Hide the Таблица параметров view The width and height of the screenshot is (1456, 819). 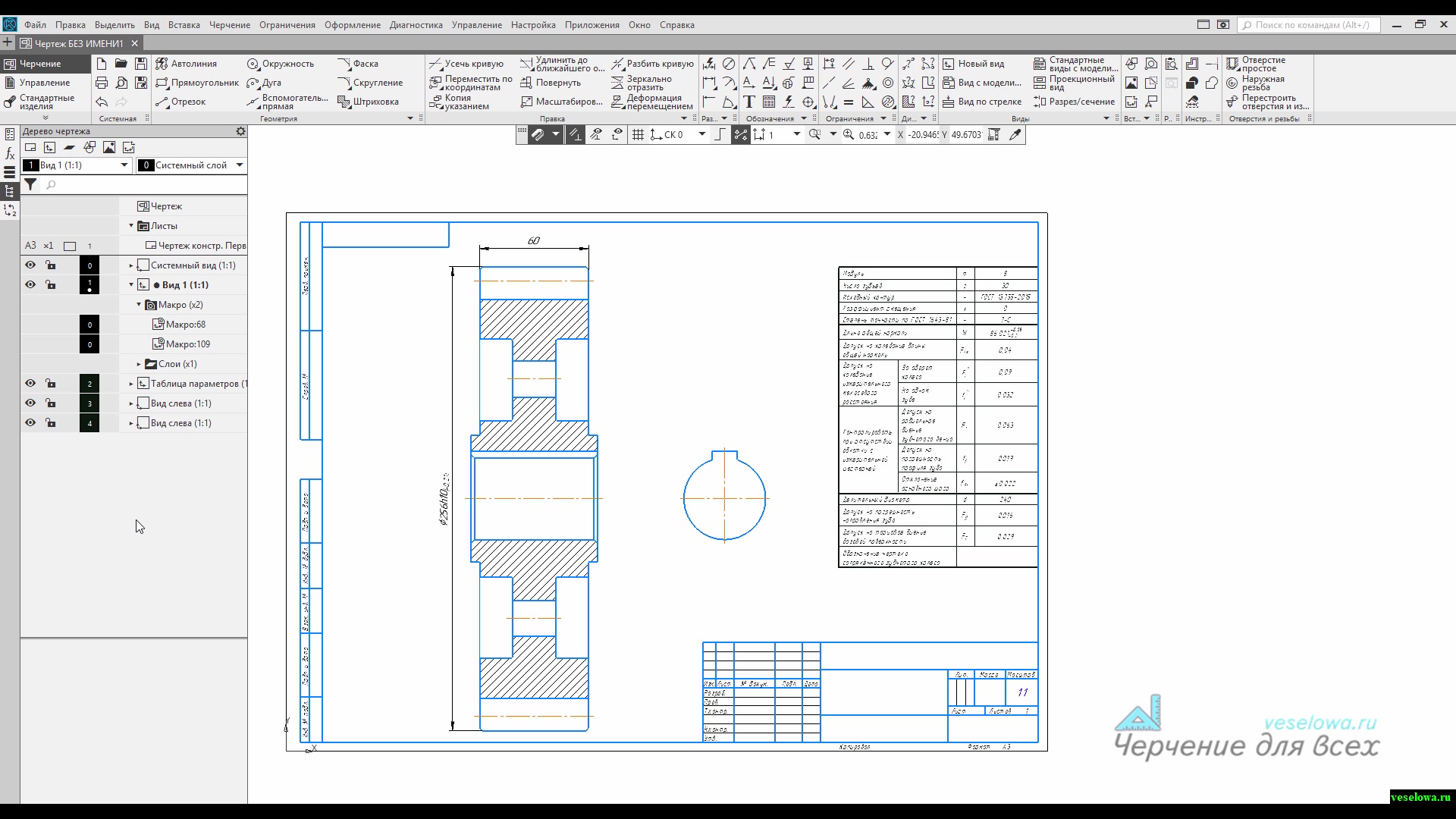pyautogui.click(x=30, y=384)
